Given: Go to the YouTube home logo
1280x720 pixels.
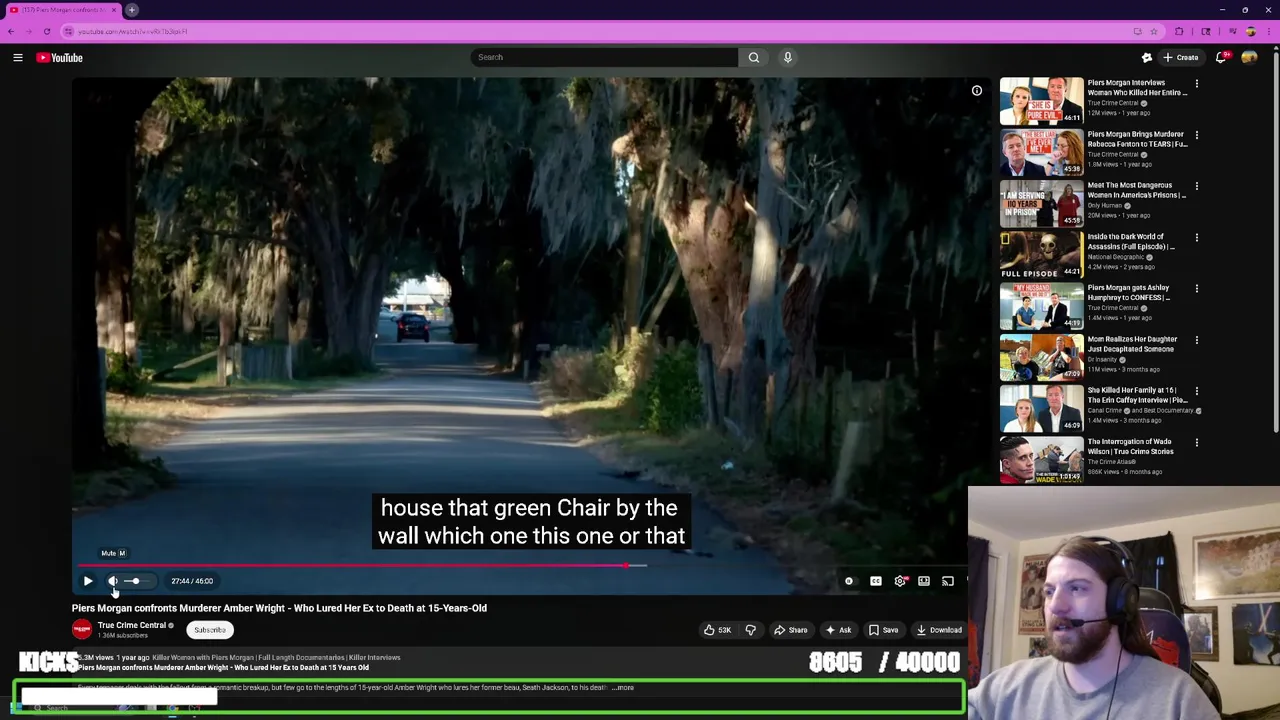Looking at the screenshot, I should tap(60, 58).
